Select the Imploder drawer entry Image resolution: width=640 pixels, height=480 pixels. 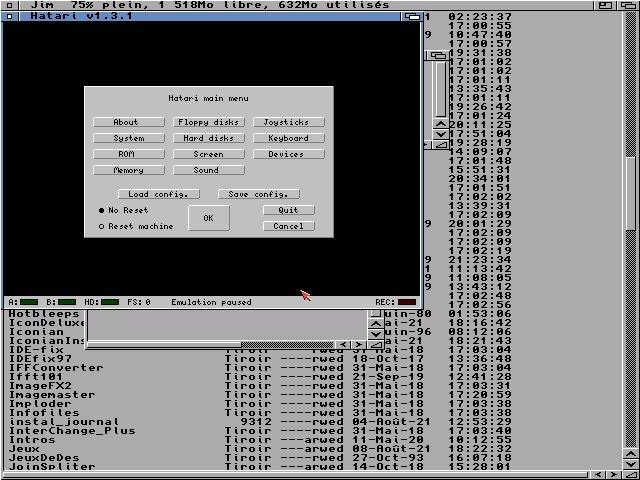(40, 404)
